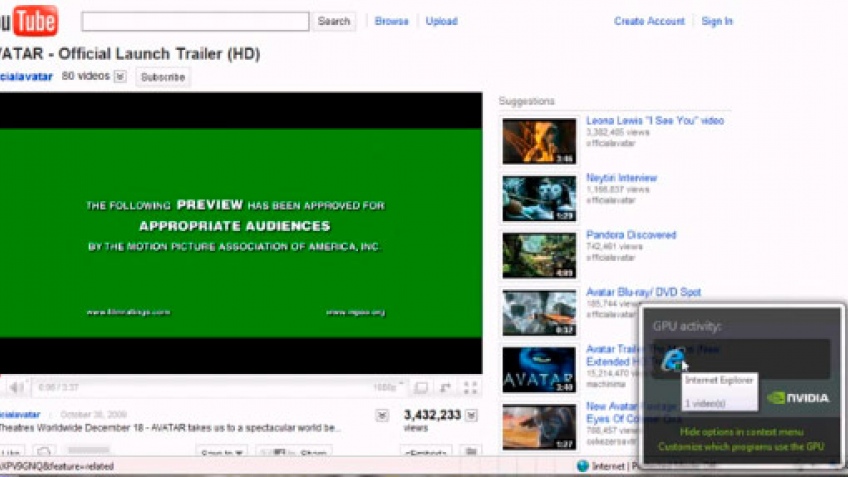Click the Sign In link
The height and width of the screenshot is (477, 848).
click(717, 21)
